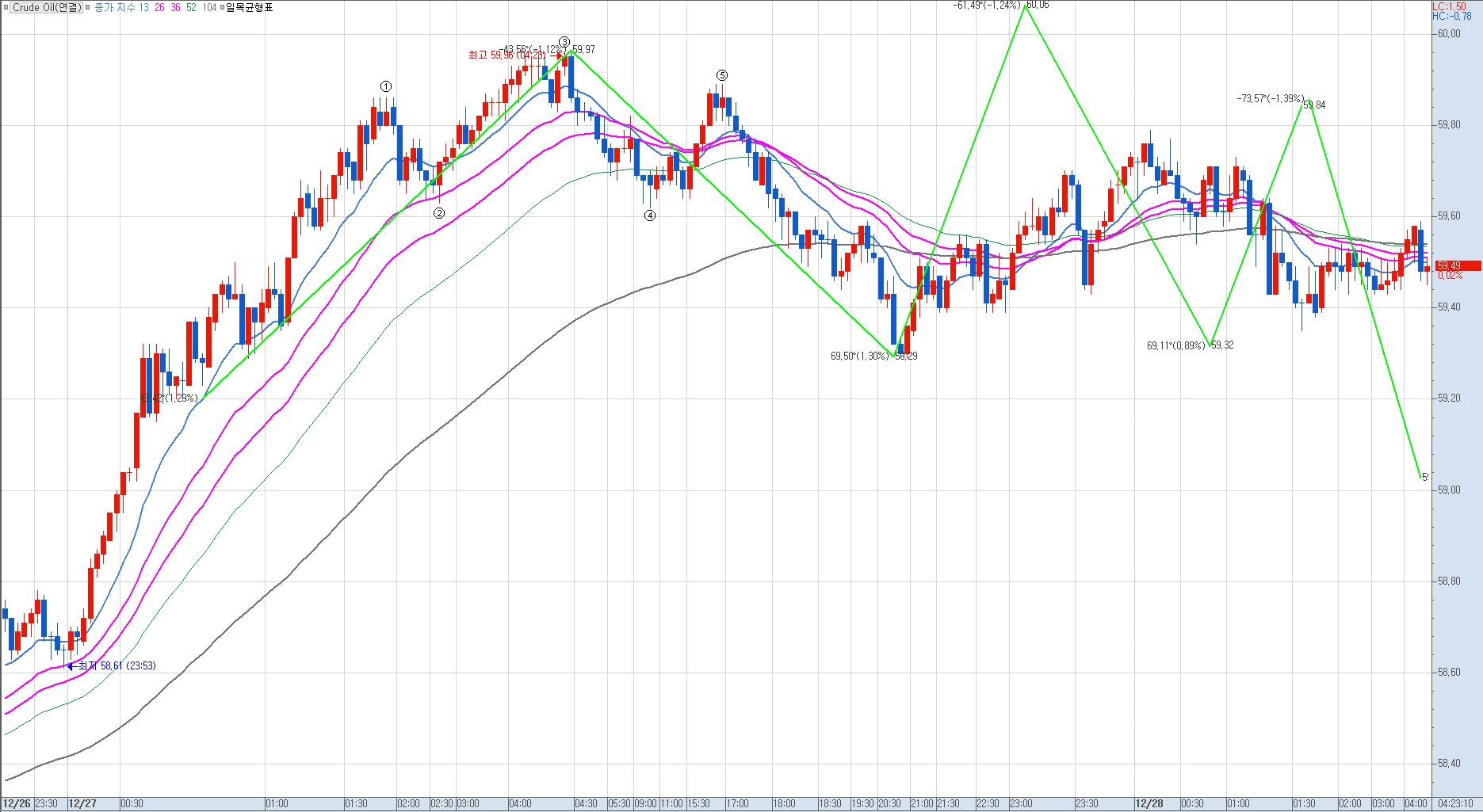
Task: Click the 58.40 price axis label
Action: point(1449,764)
